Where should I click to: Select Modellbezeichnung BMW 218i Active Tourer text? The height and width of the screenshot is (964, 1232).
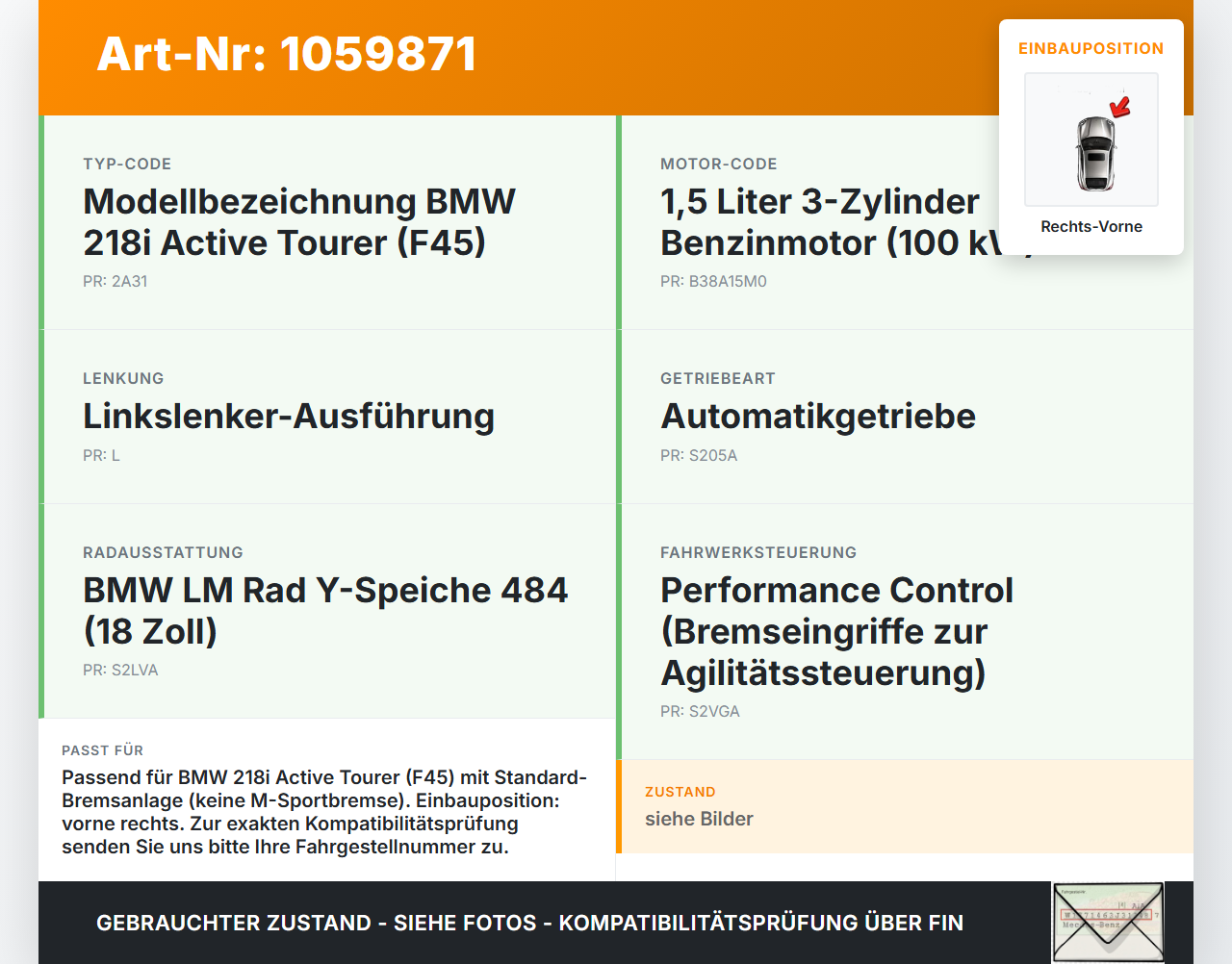299,222
